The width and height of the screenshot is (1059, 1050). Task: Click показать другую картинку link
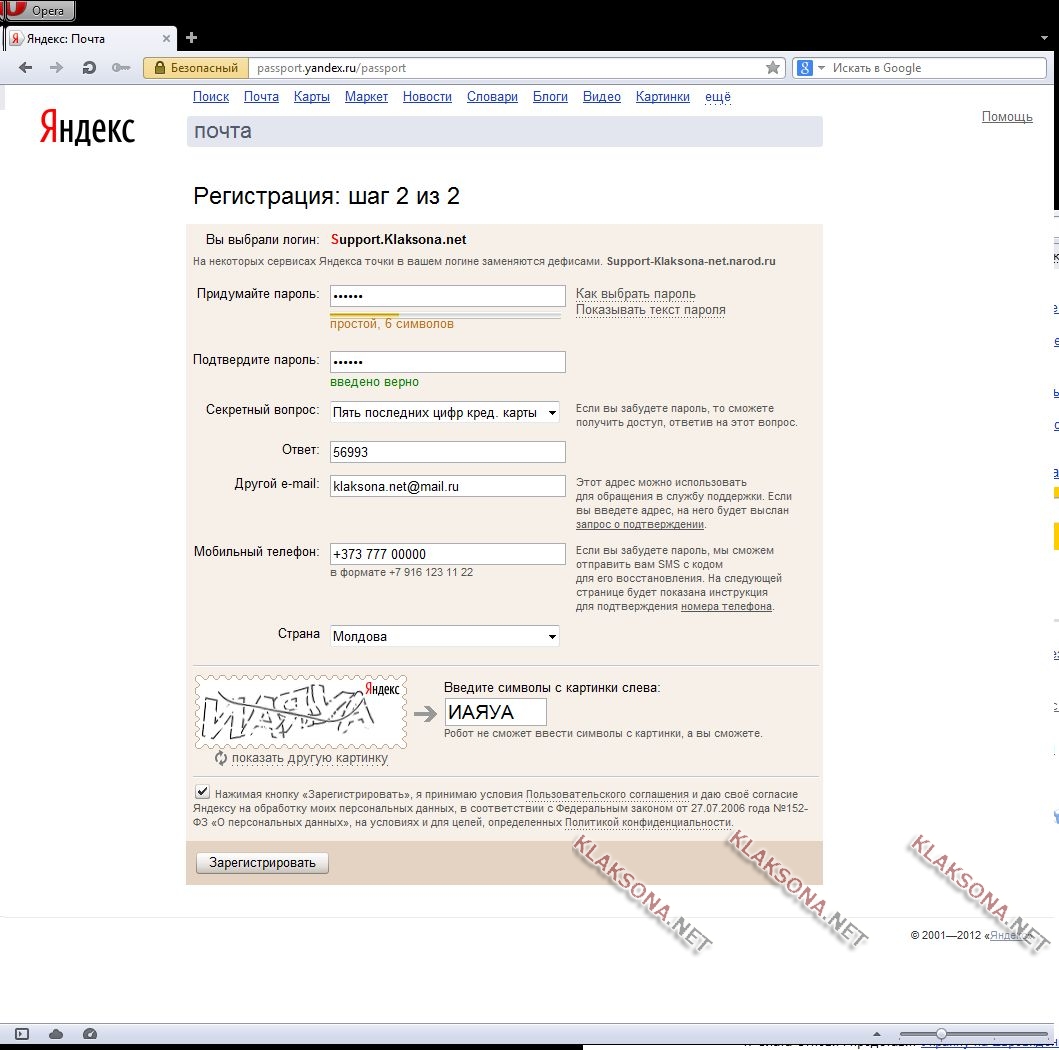310,758
